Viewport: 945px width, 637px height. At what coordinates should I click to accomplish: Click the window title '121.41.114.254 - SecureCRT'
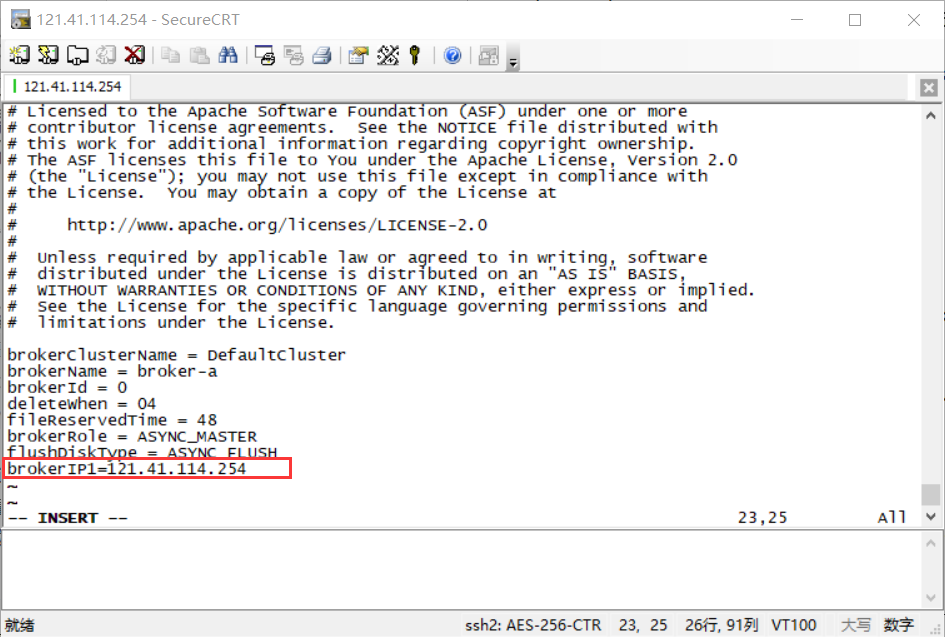coord(138,20)
